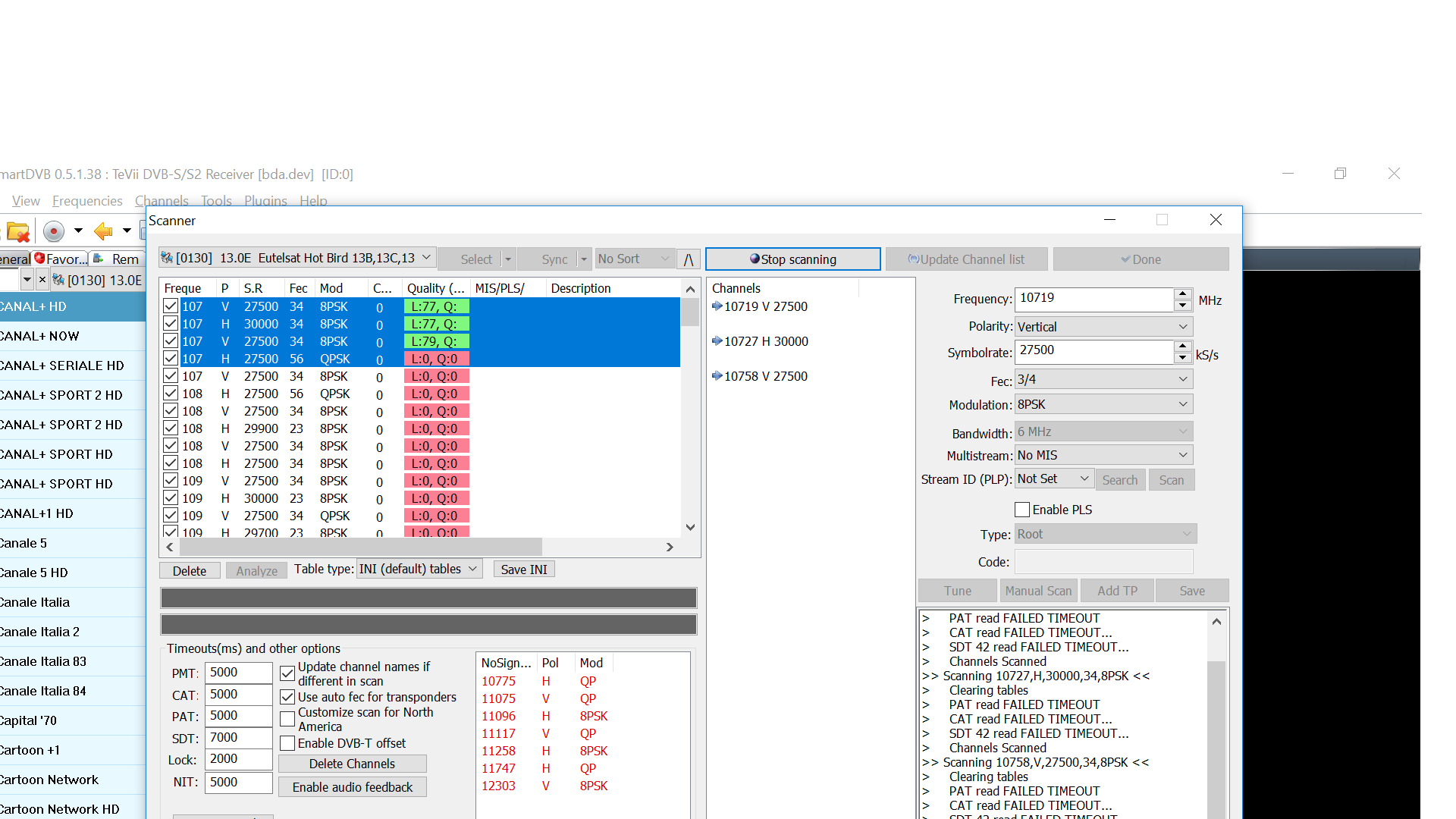Click Stop scanning button

tap(792, 259)
